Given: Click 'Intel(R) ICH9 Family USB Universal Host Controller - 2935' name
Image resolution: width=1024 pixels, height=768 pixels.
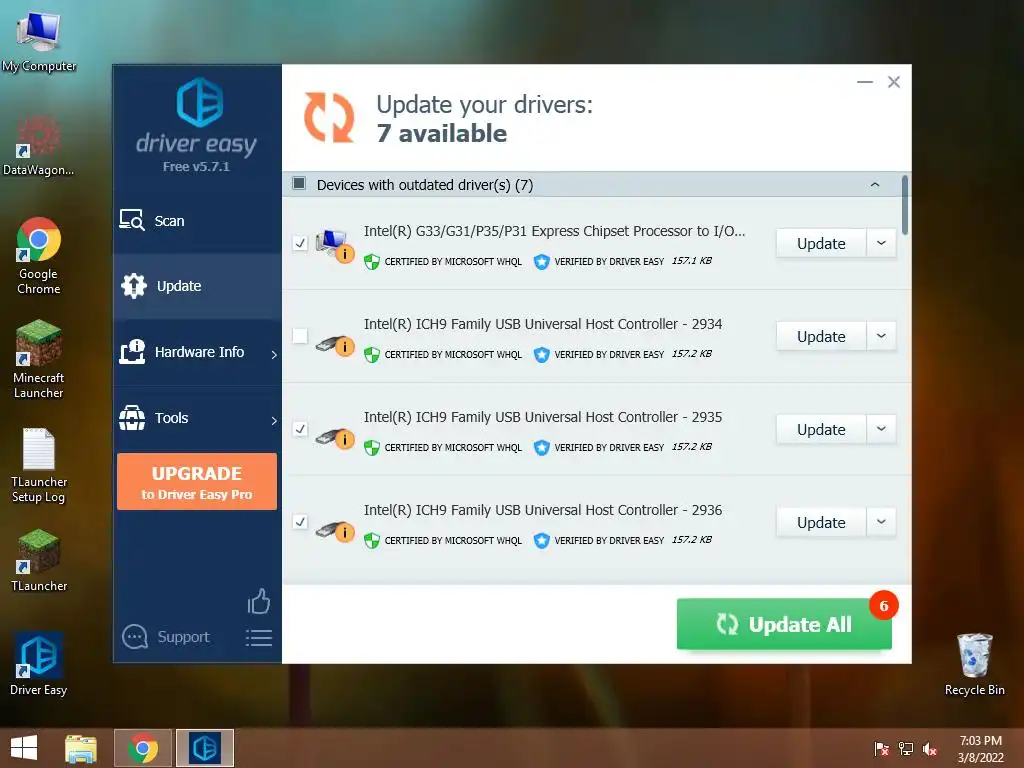Looking at the screenshot, I should (x=543, y=417).
